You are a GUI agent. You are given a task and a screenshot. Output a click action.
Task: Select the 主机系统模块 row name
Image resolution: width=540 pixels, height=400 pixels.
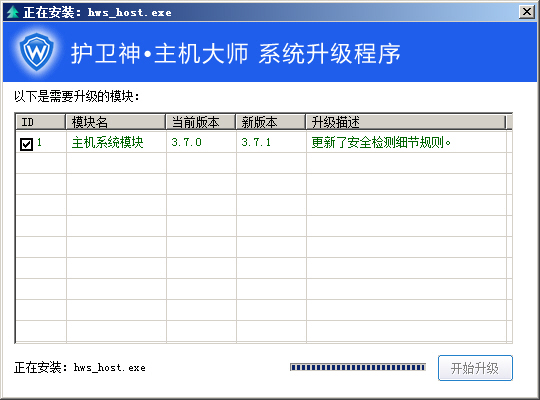tap(107, 142)
